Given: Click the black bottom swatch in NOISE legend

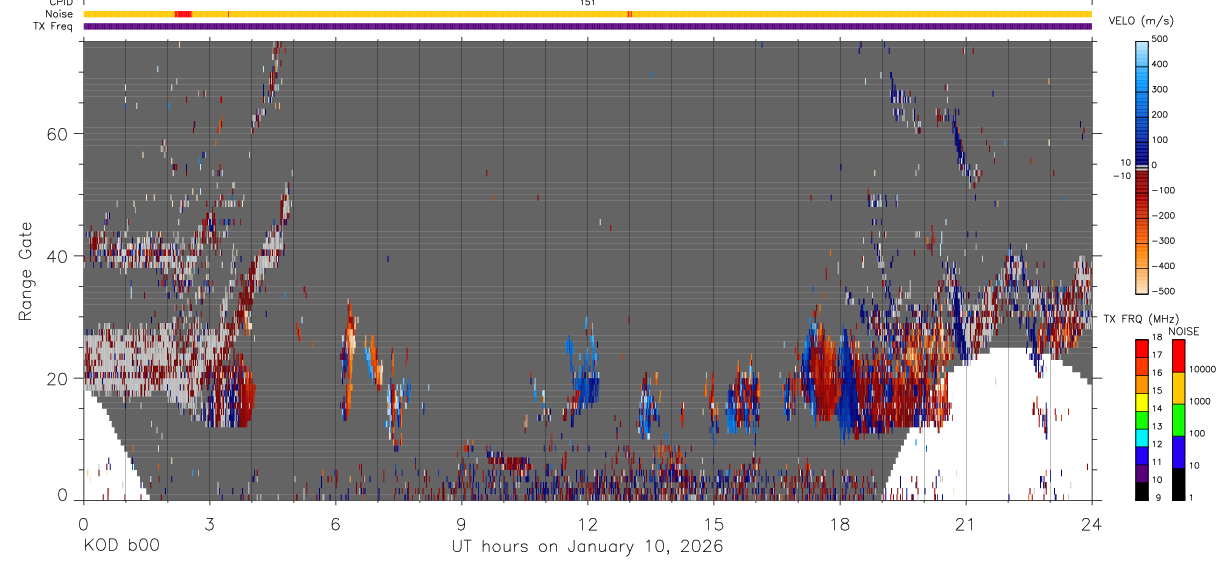Looking at the screenshot, I should (1178, 484).
